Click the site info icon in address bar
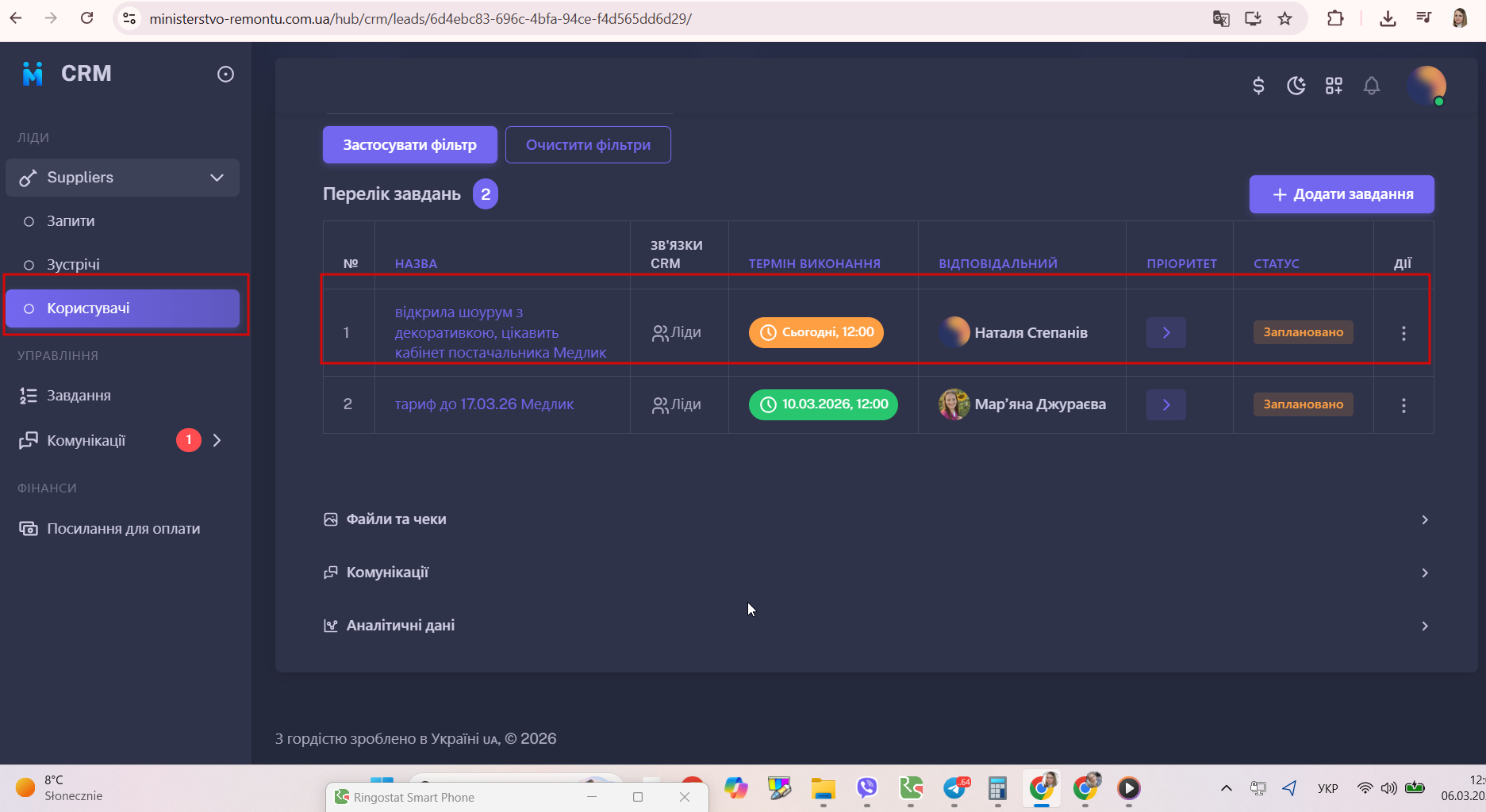The width and height of the screenshot is (1486, 812). click(x=129, y=18)
